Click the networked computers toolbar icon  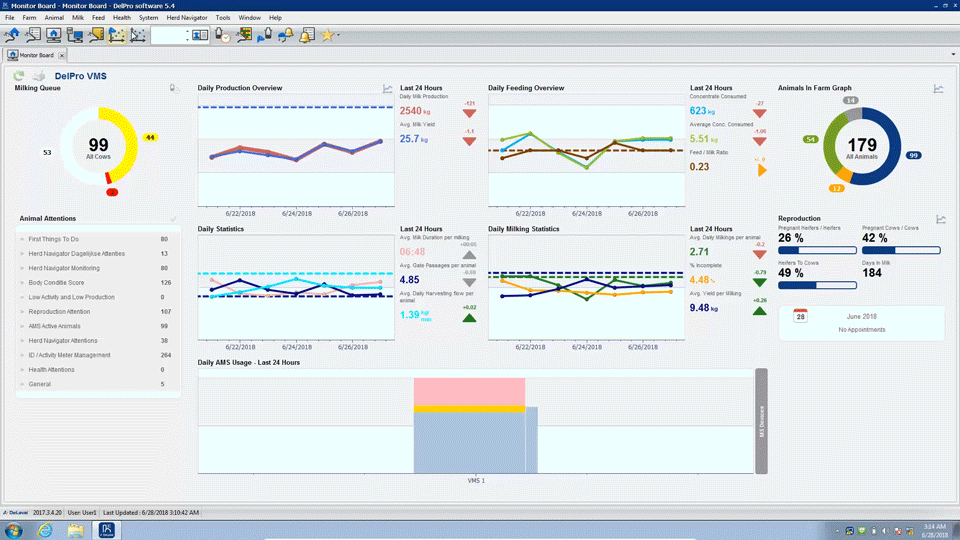[x=75, y=35]
